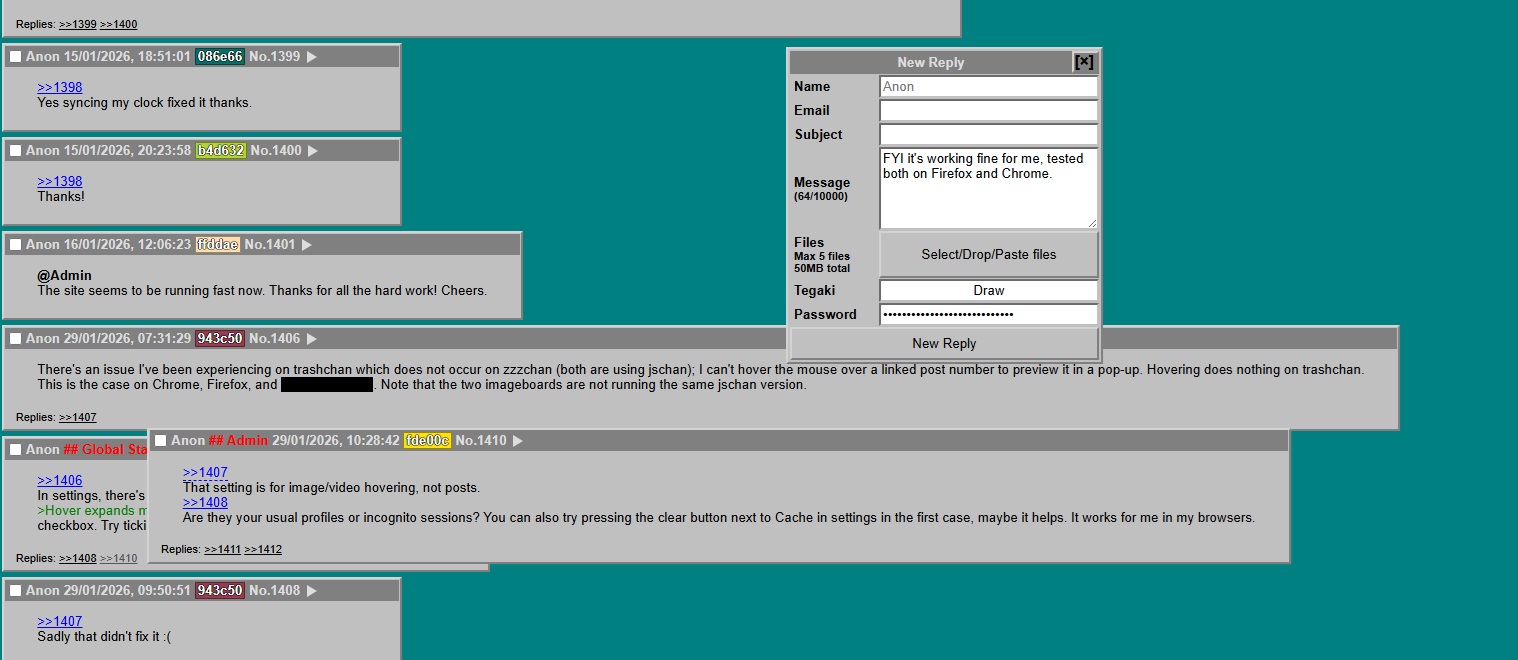Submit with the New Reply button

click(944, 343)
